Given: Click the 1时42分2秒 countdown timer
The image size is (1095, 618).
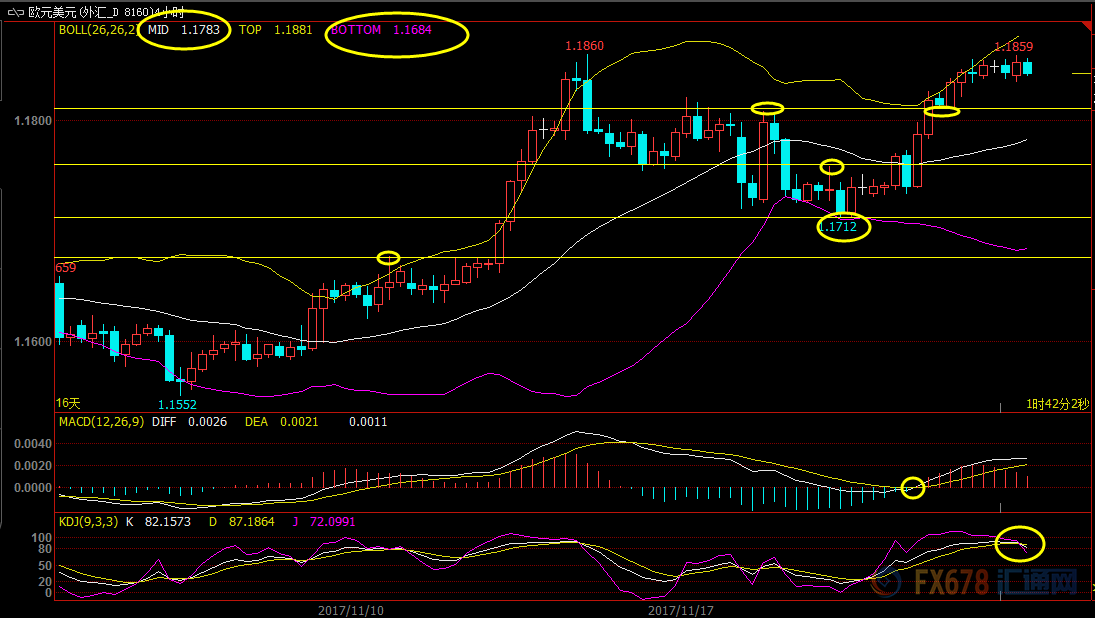Looking at the screenshot, I should (x=1057, y=404).
